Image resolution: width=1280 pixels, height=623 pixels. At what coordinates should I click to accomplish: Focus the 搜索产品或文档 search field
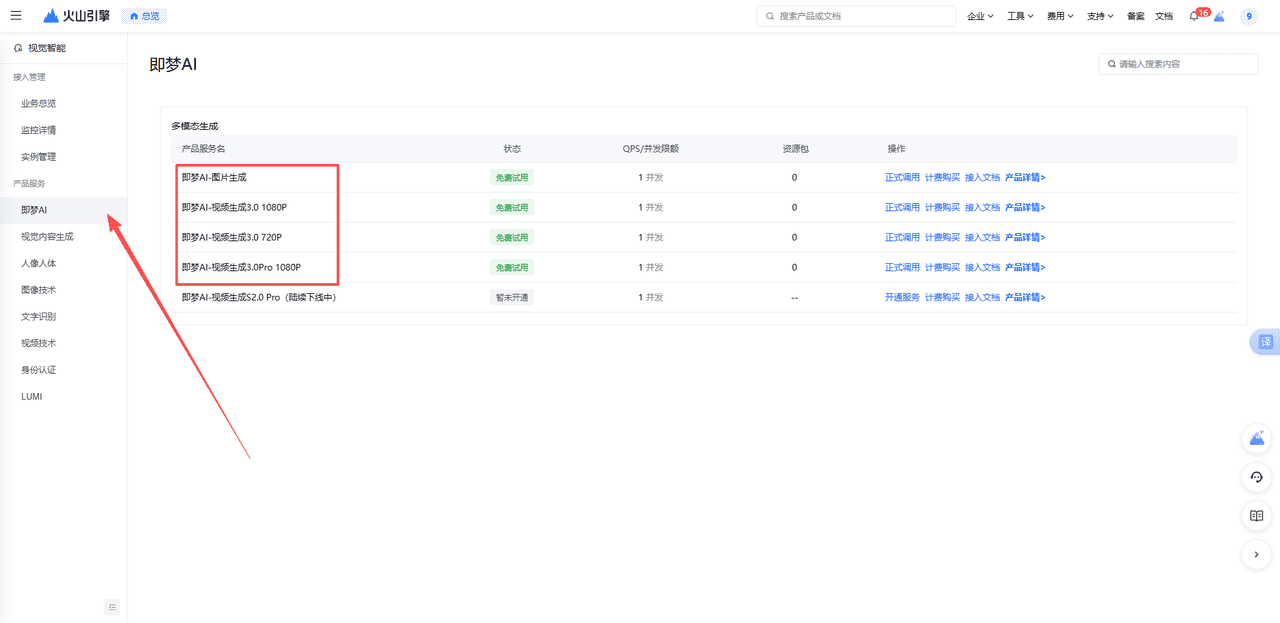pyautogui.click(x=860, y=16)
